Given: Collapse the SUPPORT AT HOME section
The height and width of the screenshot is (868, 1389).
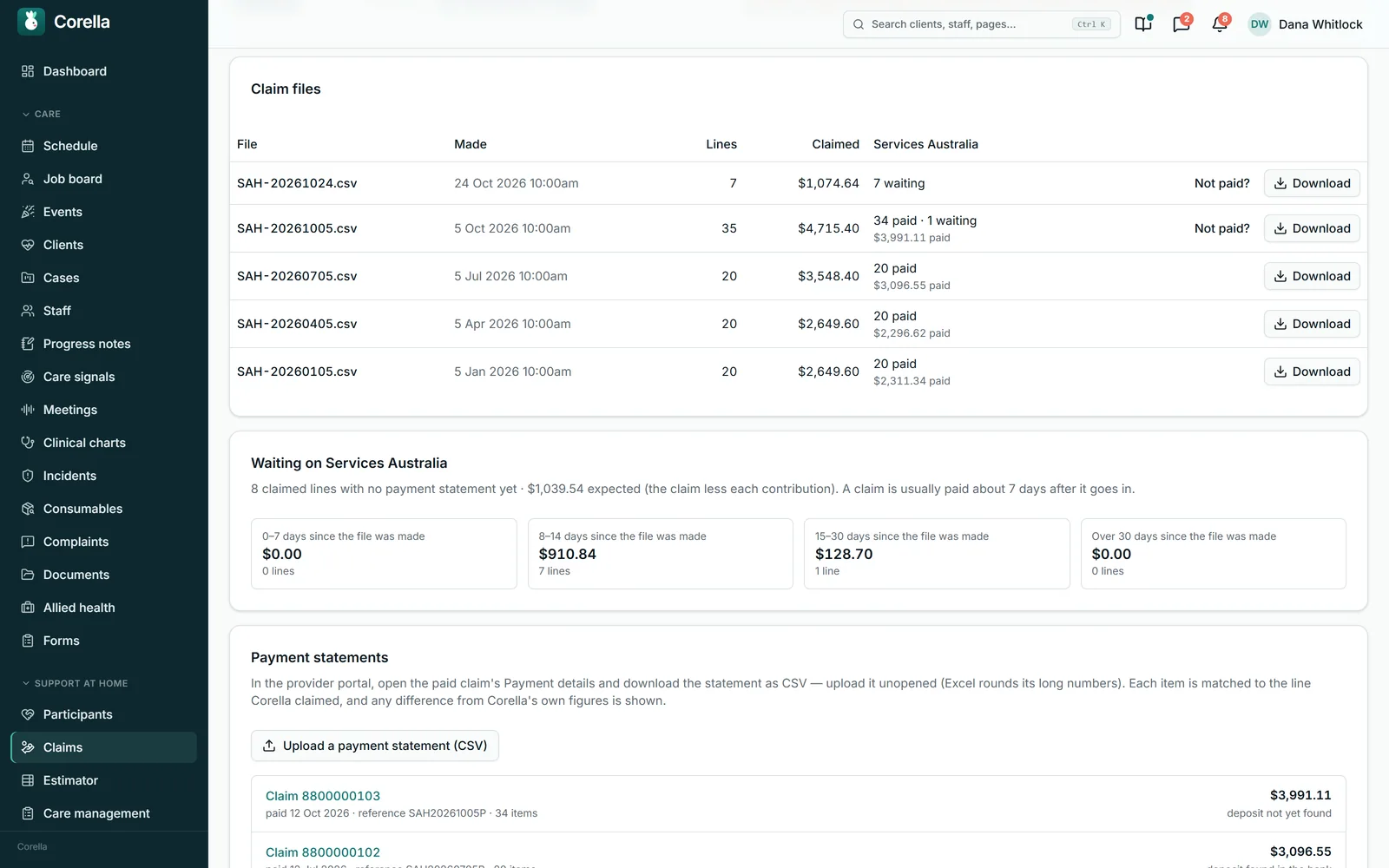Looking at the screenshot, I should tap(75, 683).
